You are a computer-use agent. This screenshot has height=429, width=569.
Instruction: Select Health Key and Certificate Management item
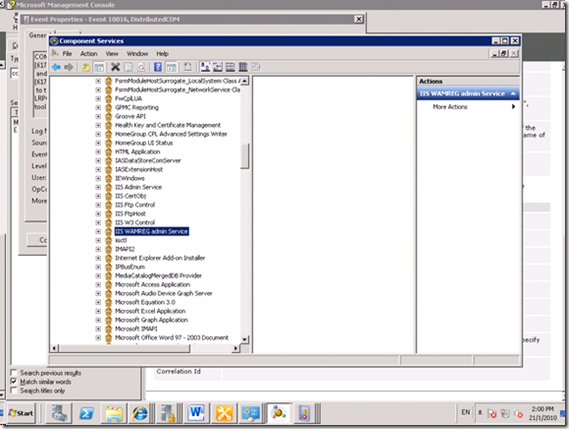[168, 125]
